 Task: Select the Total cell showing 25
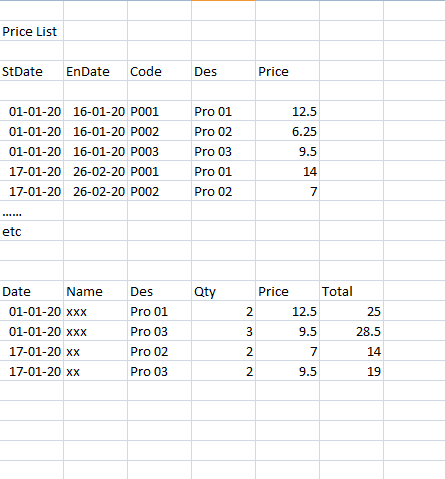tap(351, 311)
